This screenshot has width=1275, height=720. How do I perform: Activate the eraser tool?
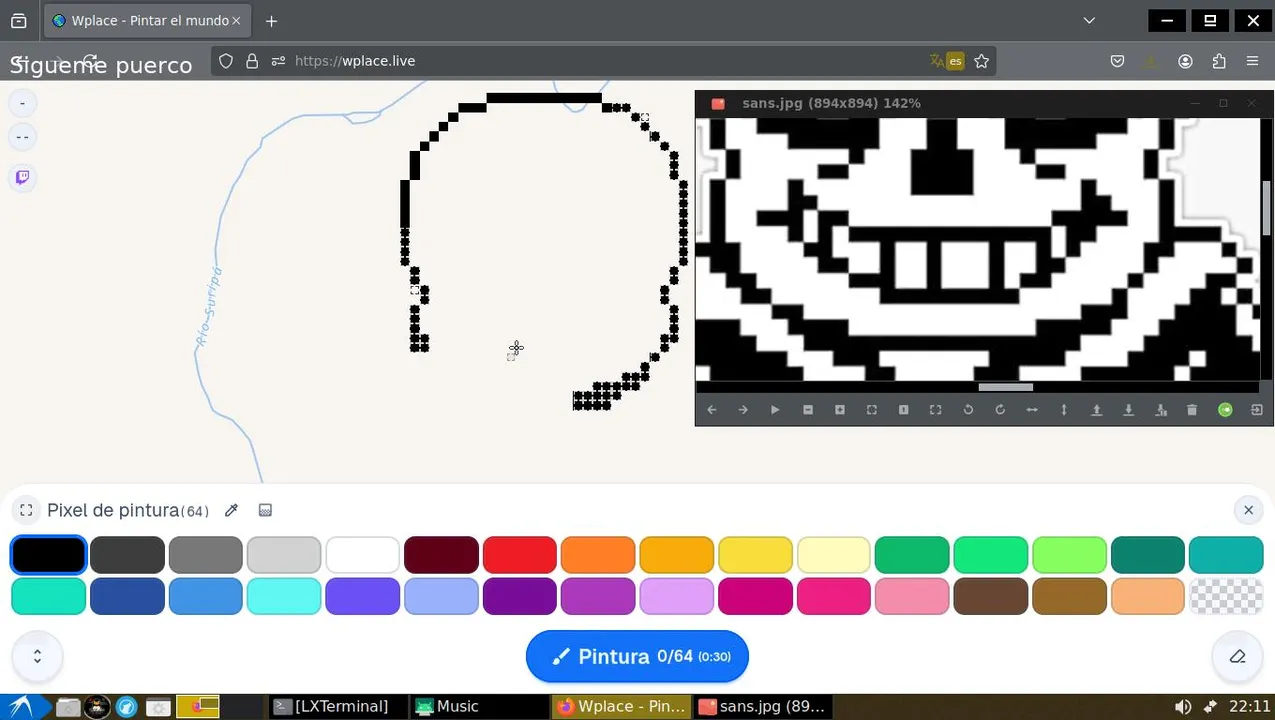[x=1237, y=656]
